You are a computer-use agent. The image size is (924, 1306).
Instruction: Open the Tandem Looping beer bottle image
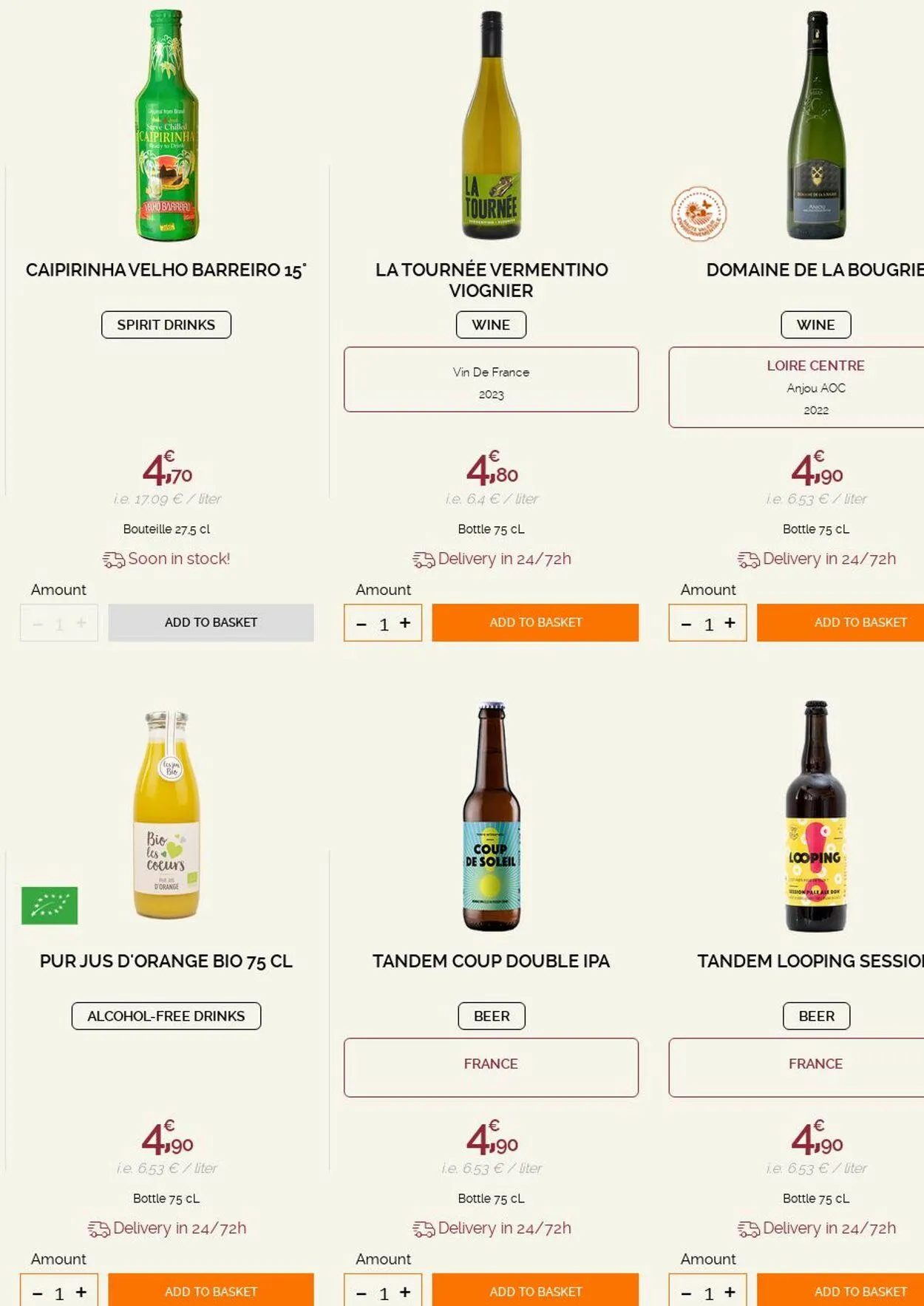click(x=815, y=817)
